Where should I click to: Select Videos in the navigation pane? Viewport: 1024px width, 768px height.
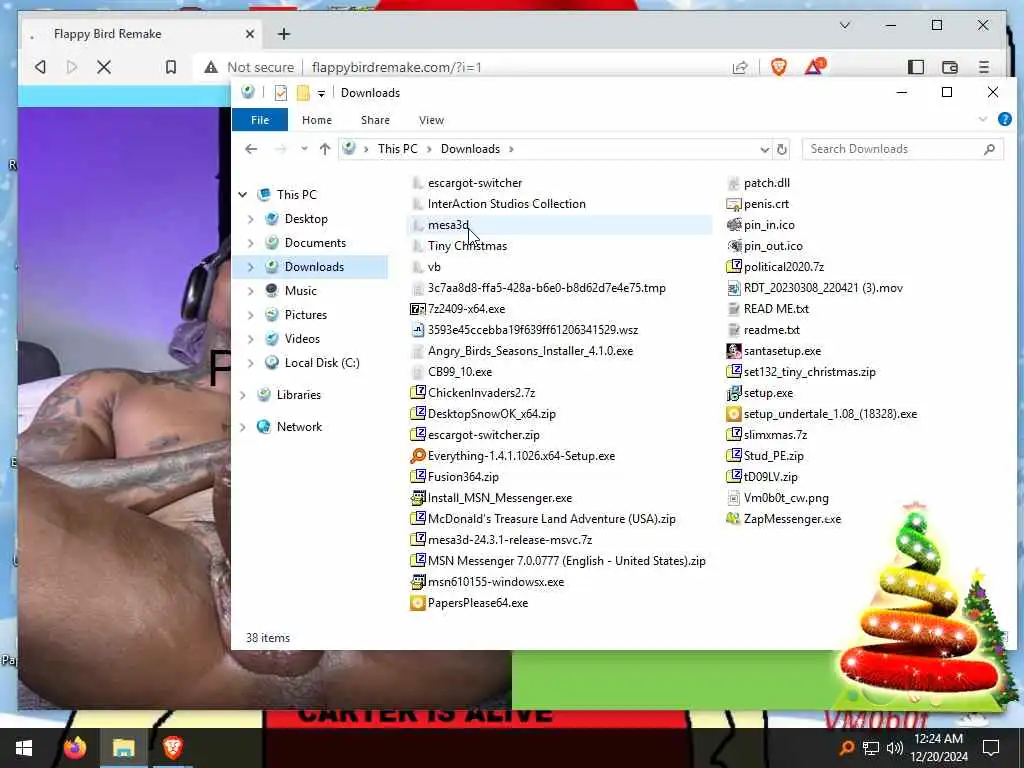pos(302,338)
